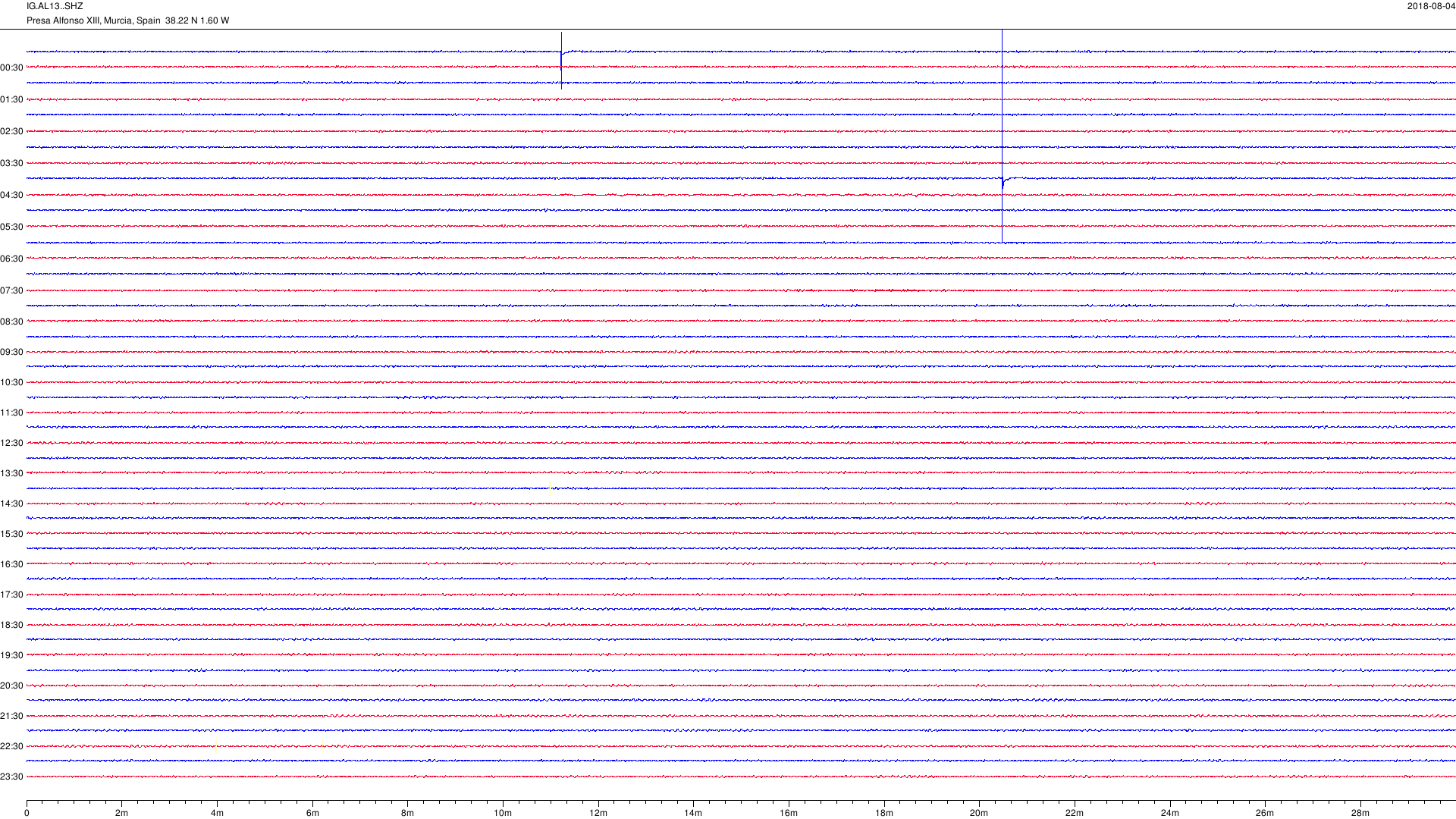Click the 05:30 time label
Image resolution: width=1456 pixels, height=819 pixels.
11,227
